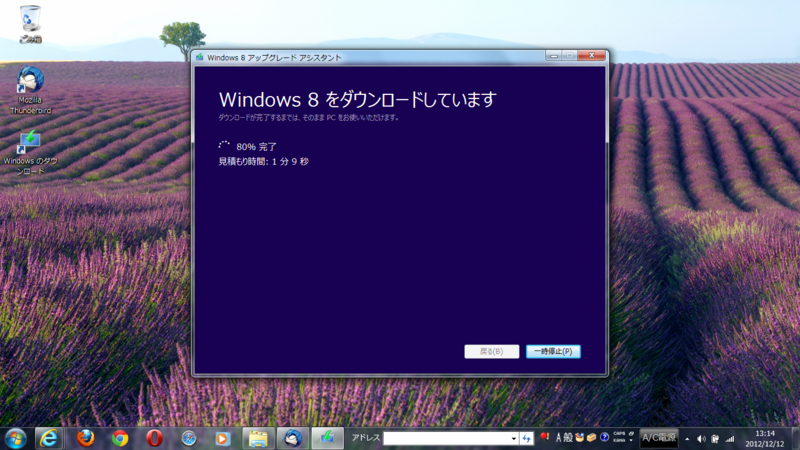Open Windows Media Player from the taskbar
This screenshot has width=800, height=450.
pos(222,438)
